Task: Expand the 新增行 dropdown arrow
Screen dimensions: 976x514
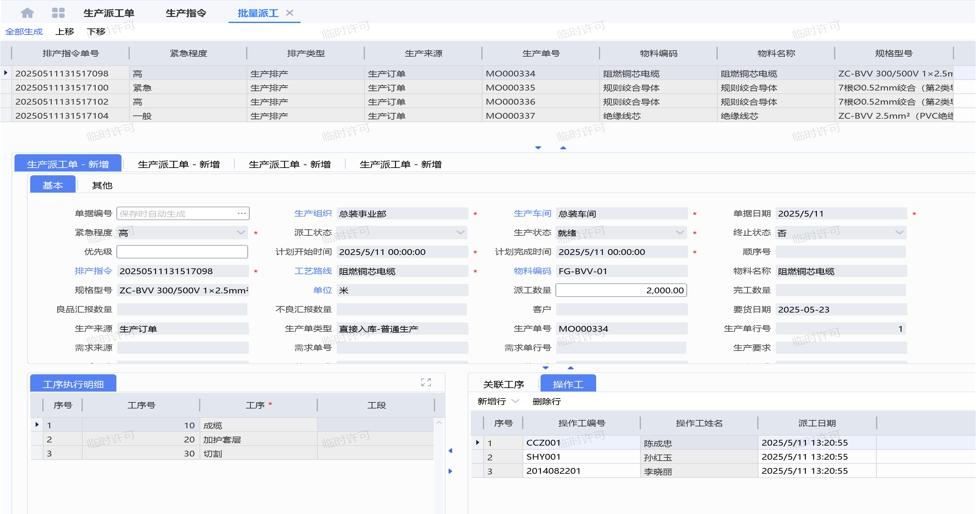Action: point(516,401)
